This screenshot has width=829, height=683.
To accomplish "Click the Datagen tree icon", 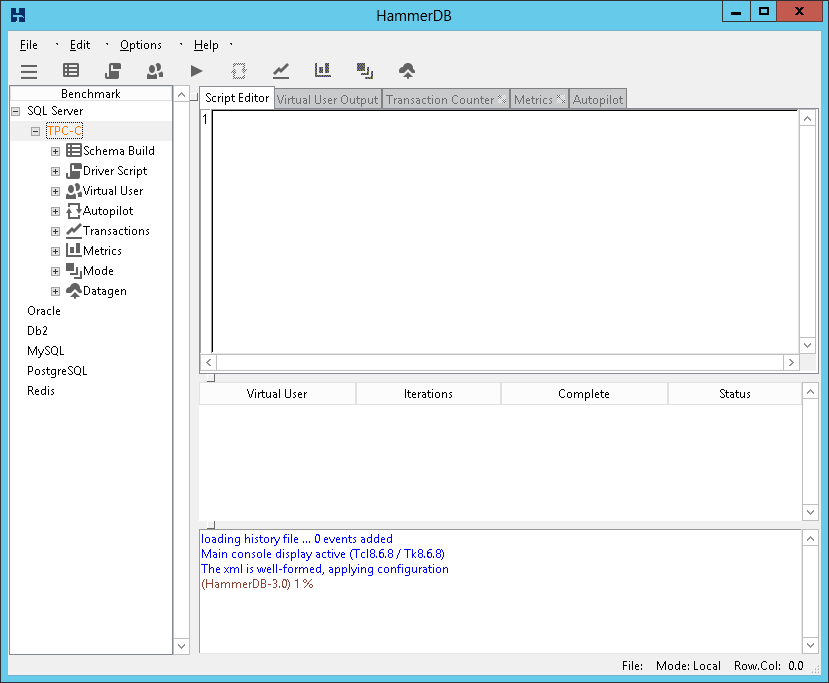I will (x=73, y=291).
